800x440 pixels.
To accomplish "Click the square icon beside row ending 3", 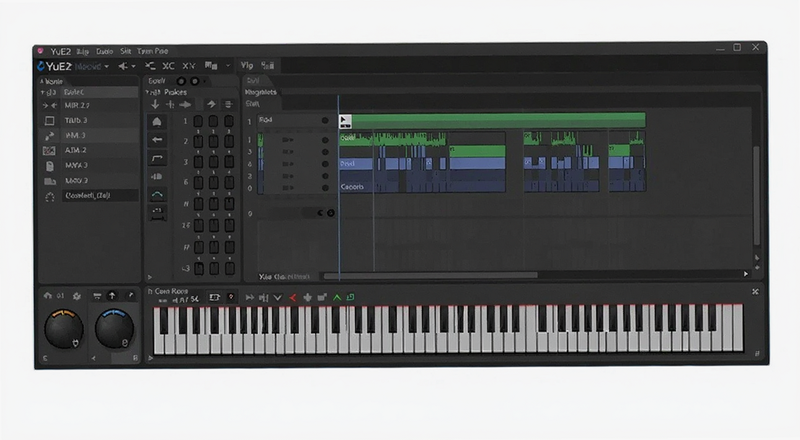I will [x=49, y=121].
